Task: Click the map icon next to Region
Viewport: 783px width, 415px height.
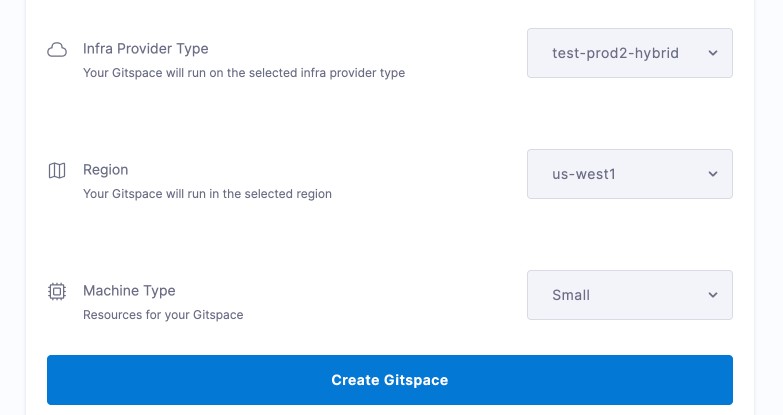Action: click(x=57, y=171)
